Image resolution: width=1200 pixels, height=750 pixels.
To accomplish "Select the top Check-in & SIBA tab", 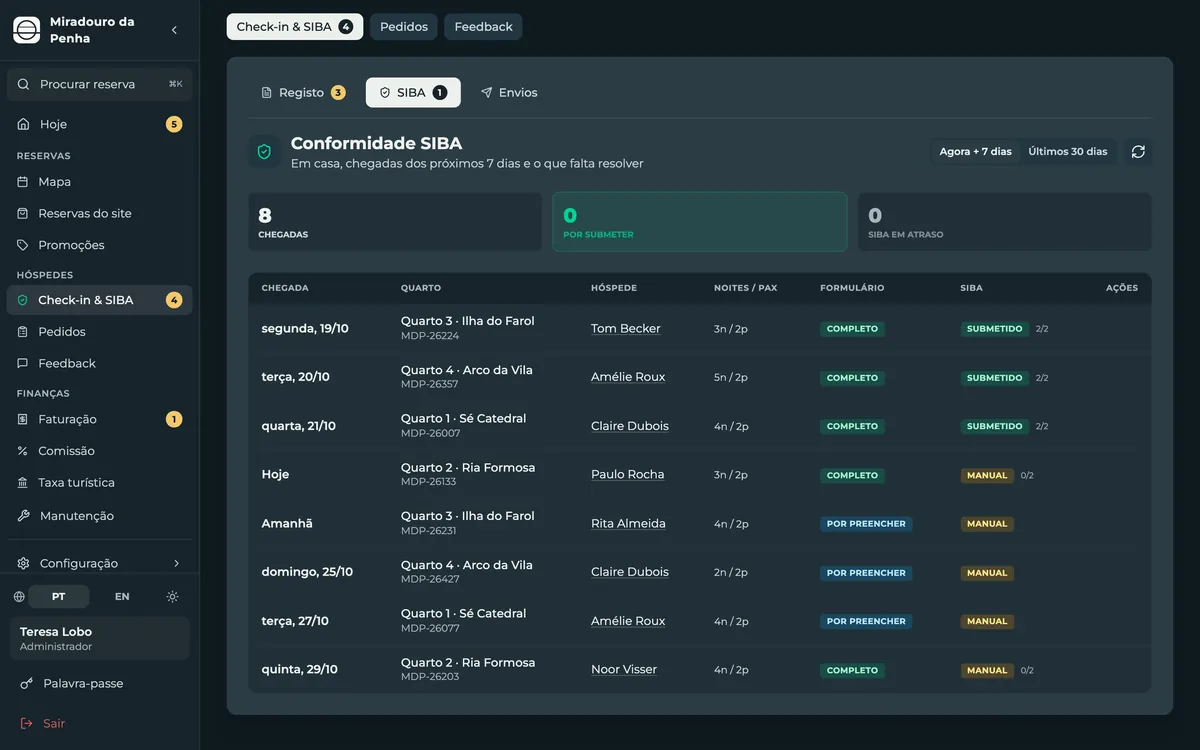I will [295, 27].
